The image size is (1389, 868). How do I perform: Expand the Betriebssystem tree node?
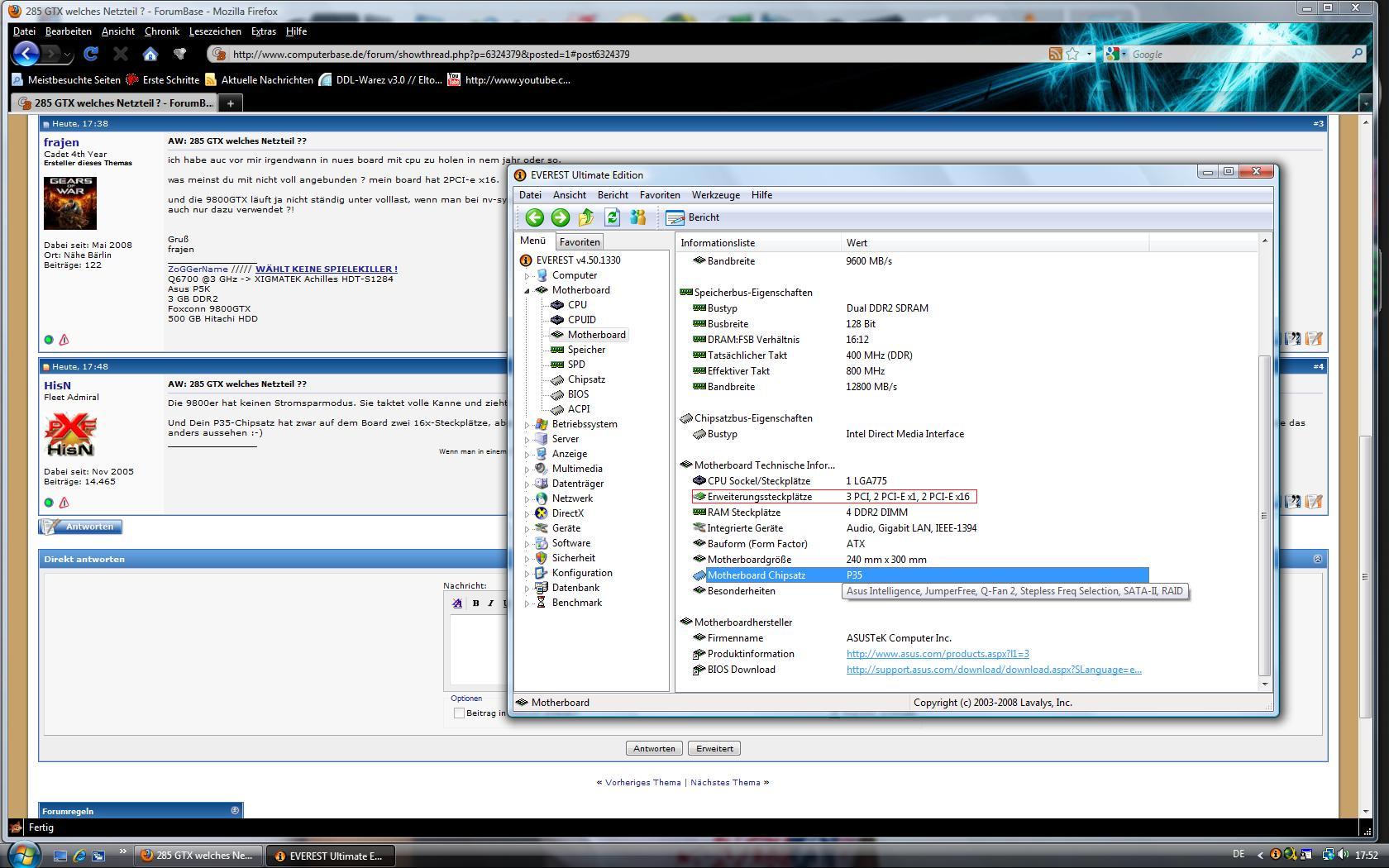tap(527, 424)
